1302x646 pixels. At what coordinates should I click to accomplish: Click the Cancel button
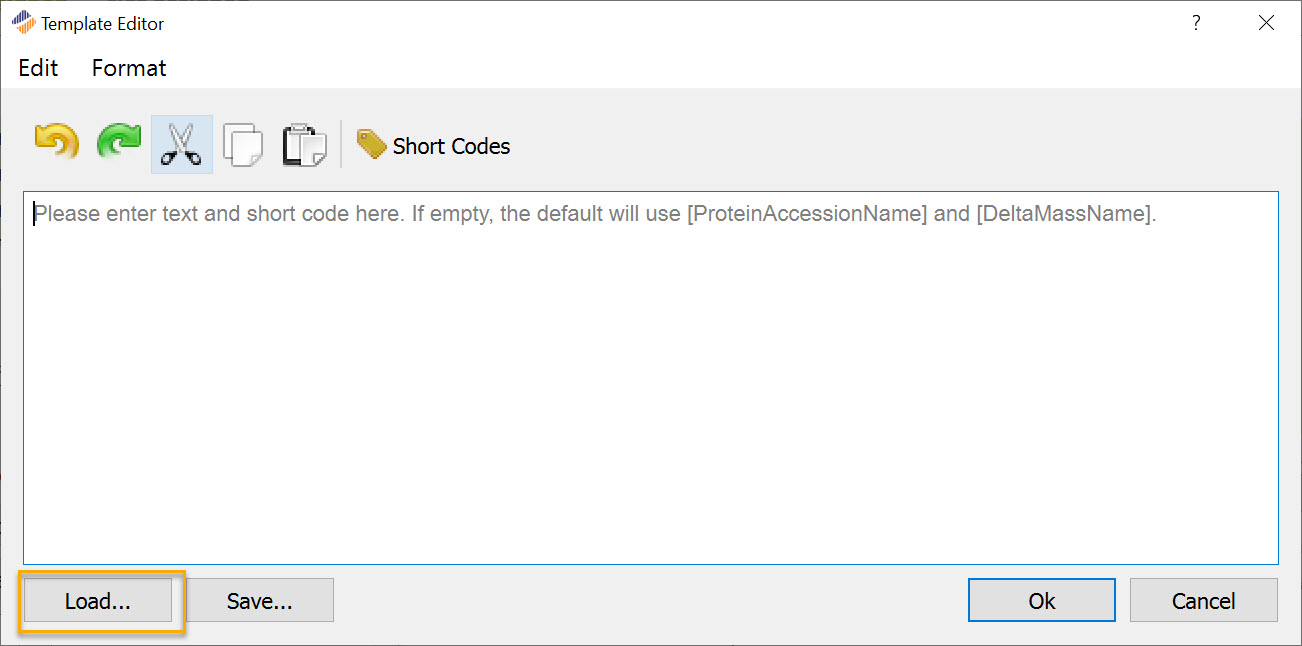click(1204, 601)
